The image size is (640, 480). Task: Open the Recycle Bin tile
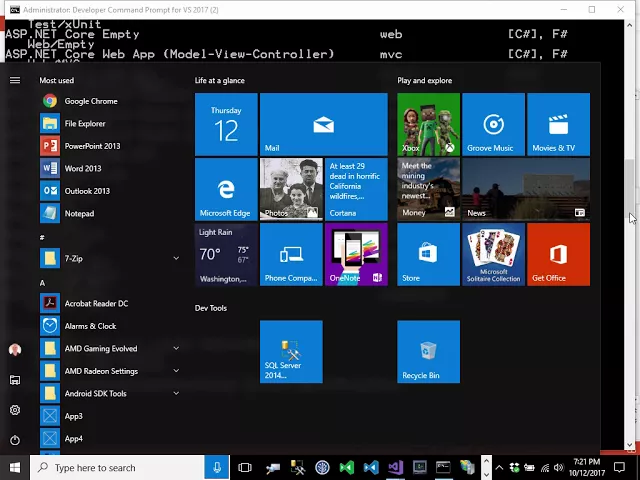point(429,352)
